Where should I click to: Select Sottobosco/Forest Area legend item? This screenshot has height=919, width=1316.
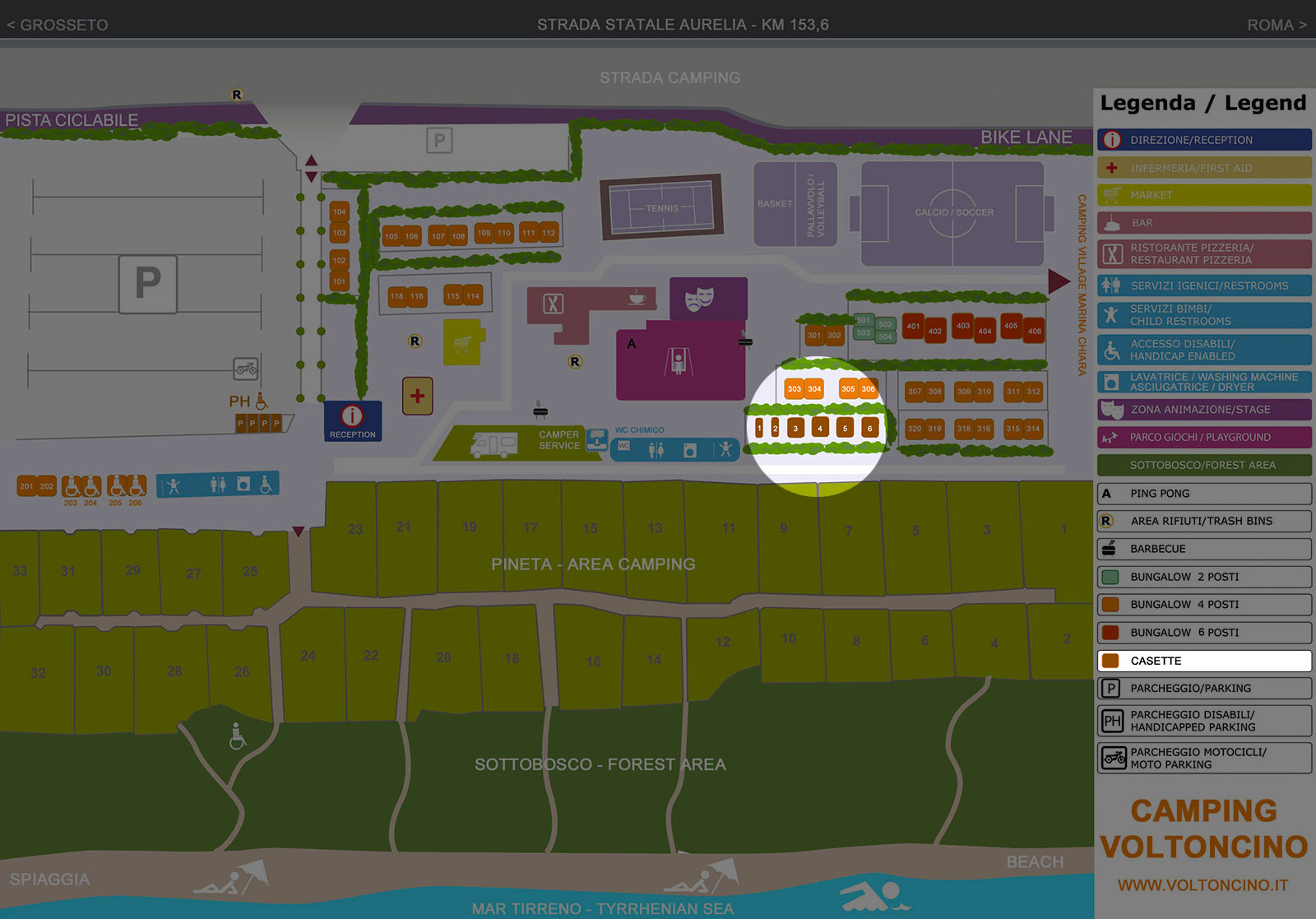point(1204,465)
